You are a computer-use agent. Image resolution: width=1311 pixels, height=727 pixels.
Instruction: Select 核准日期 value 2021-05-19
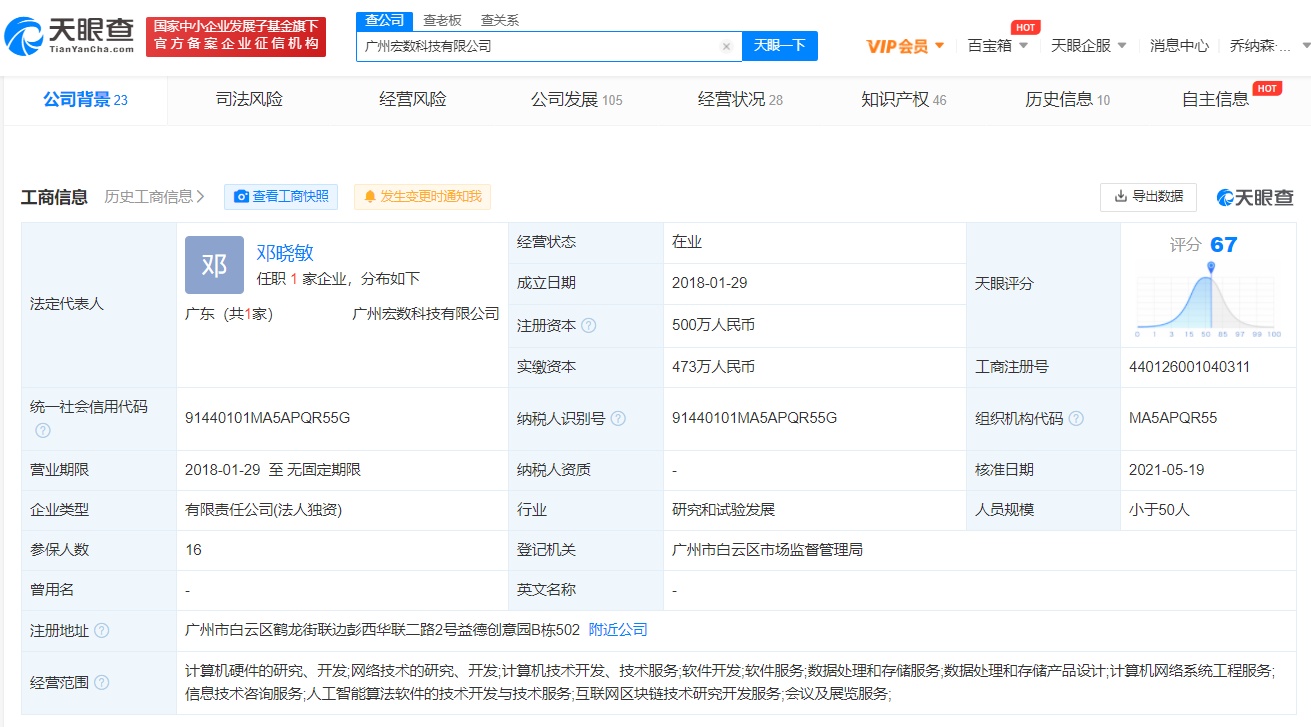point(1167,469)
